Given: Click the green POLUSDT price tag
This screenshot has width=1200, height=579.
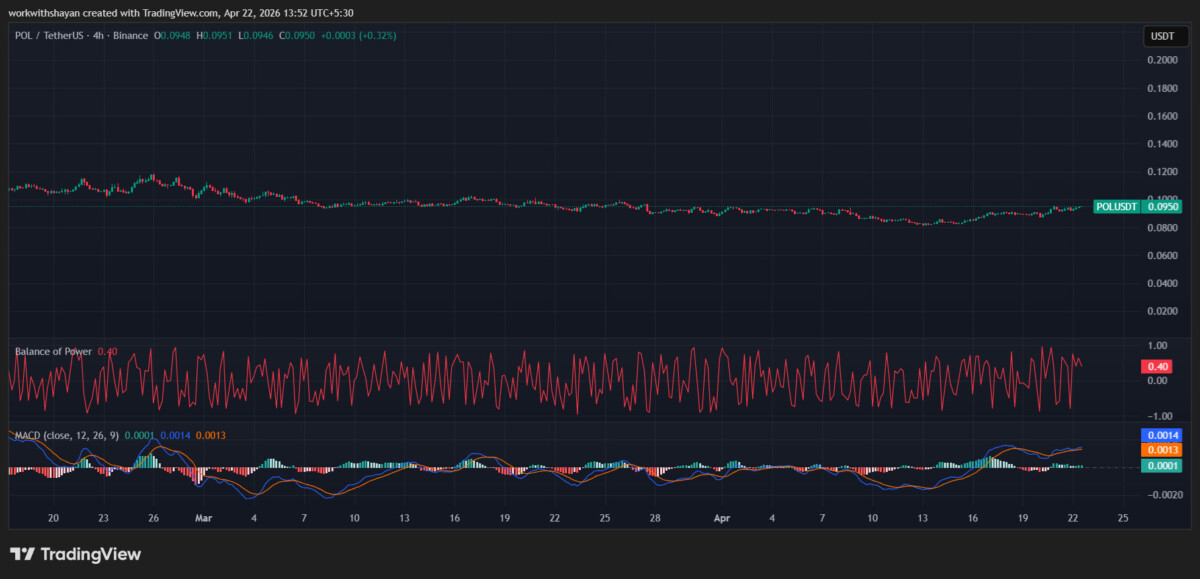Looking at the screenshot, I should [x=1137, y=207].
